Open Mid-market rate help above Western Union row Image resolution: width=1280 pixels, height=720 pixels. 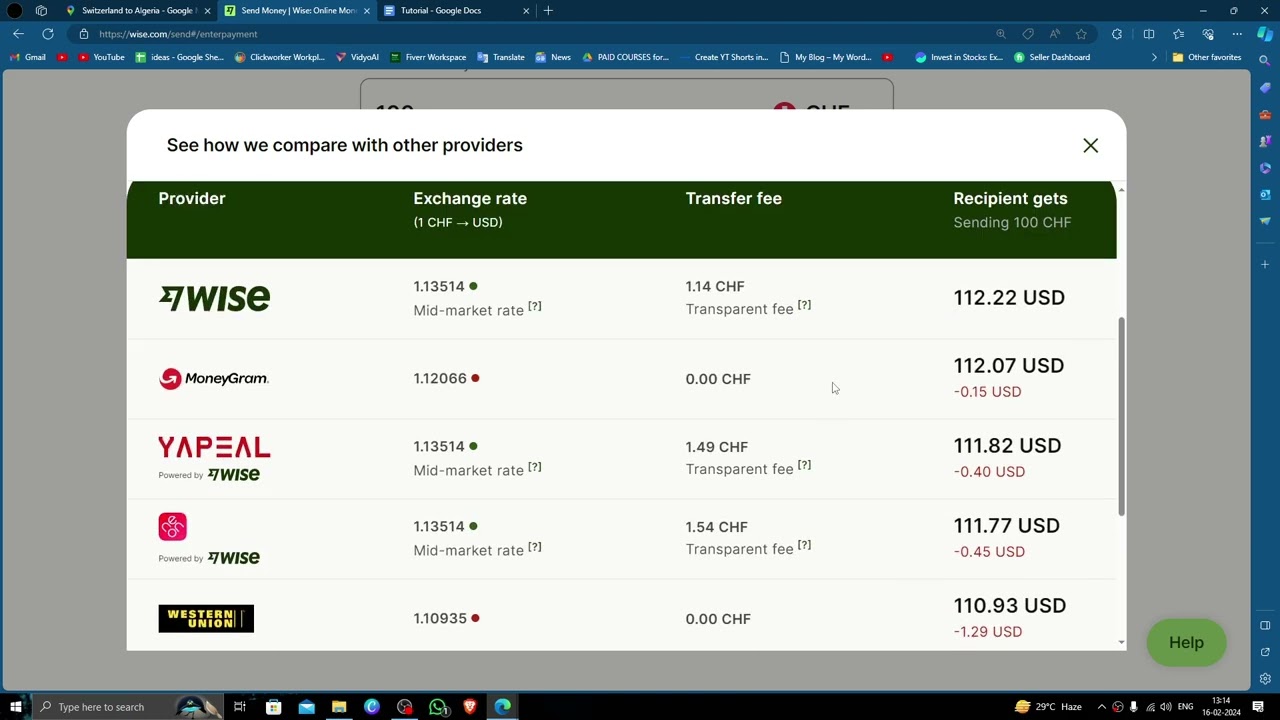(x=534, y=547)
